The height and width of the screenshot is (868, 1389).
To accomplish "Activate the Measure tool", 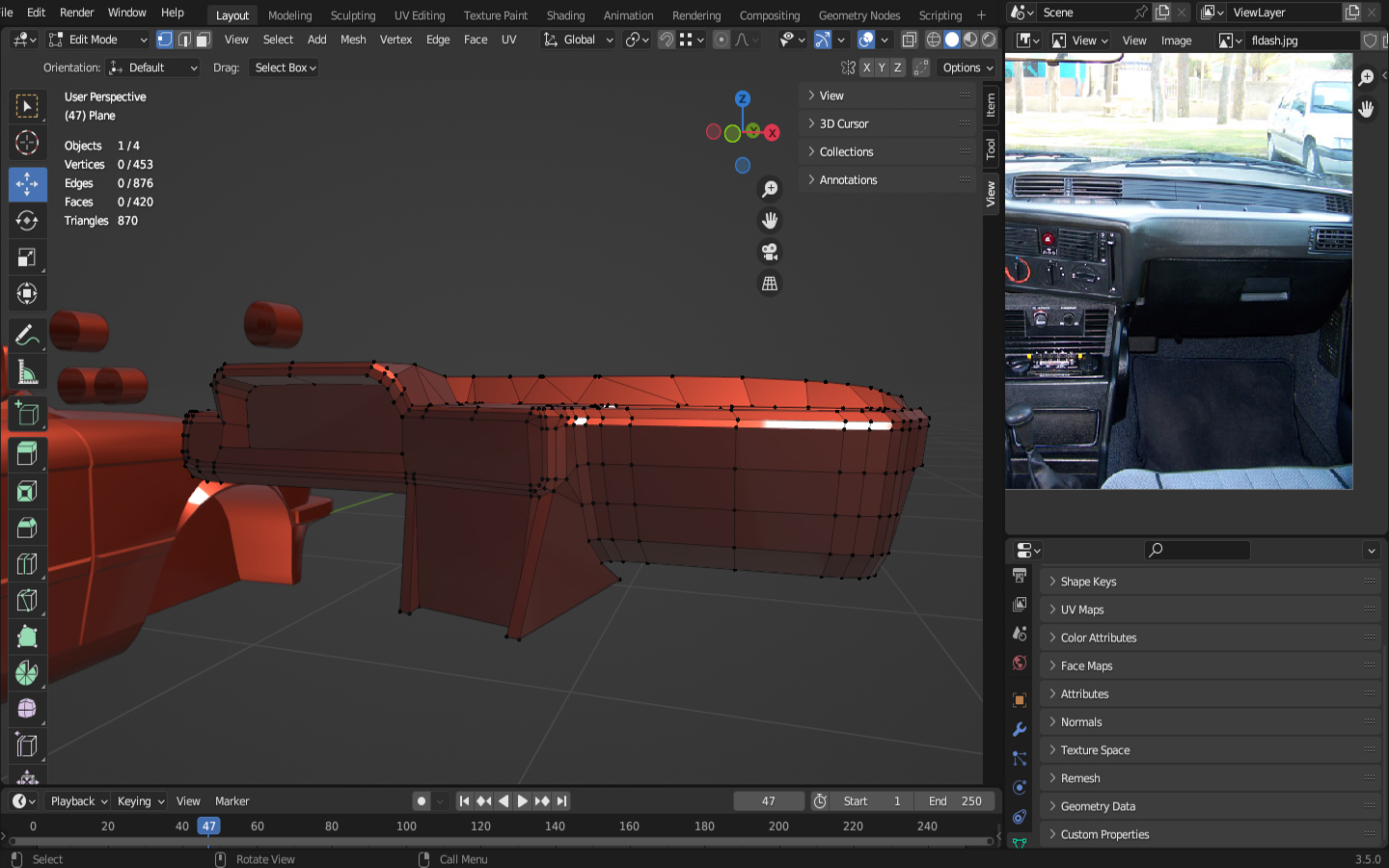I will click(x=27, y=372).
